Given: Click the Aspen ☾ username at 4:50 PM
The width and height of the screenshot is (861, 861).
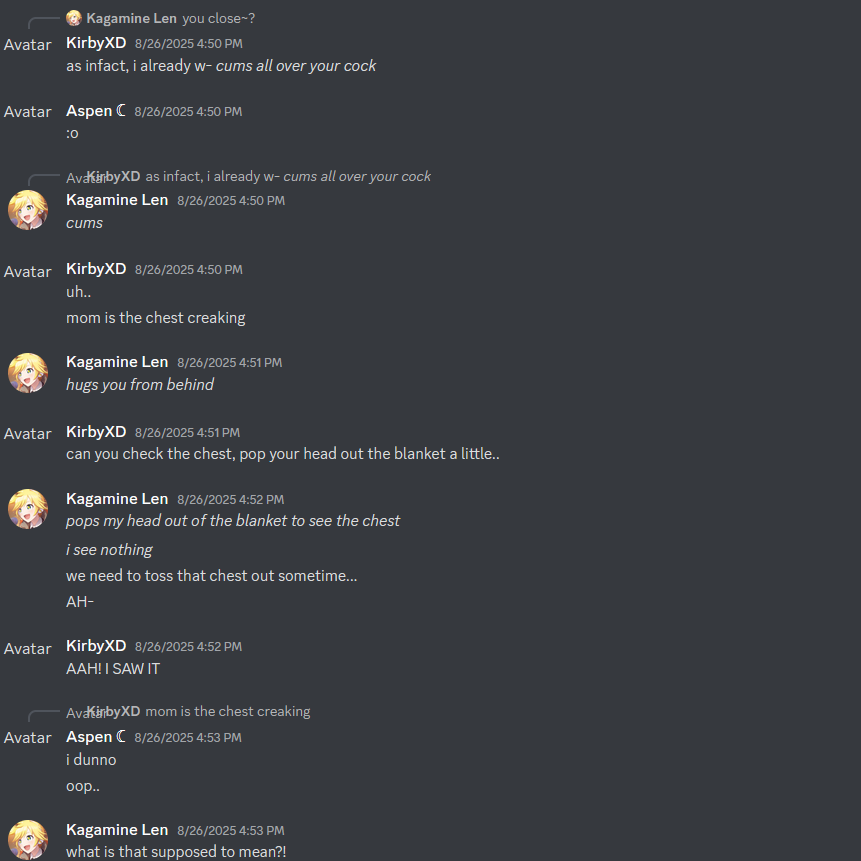Looking at the screenshot, I should tap(96, 111).
